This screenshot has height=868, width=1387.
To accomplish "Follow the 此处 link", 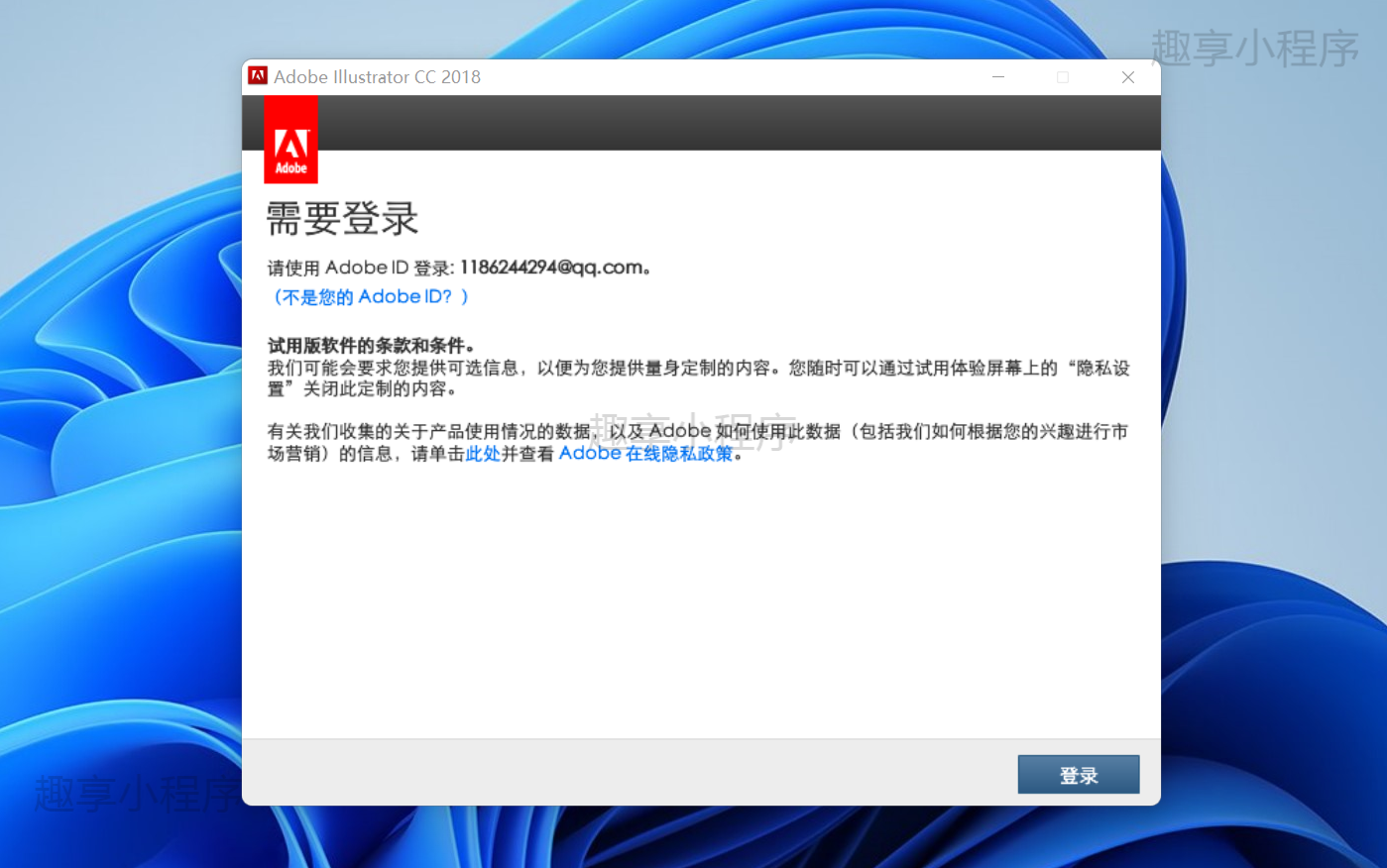I will (483, 454).
